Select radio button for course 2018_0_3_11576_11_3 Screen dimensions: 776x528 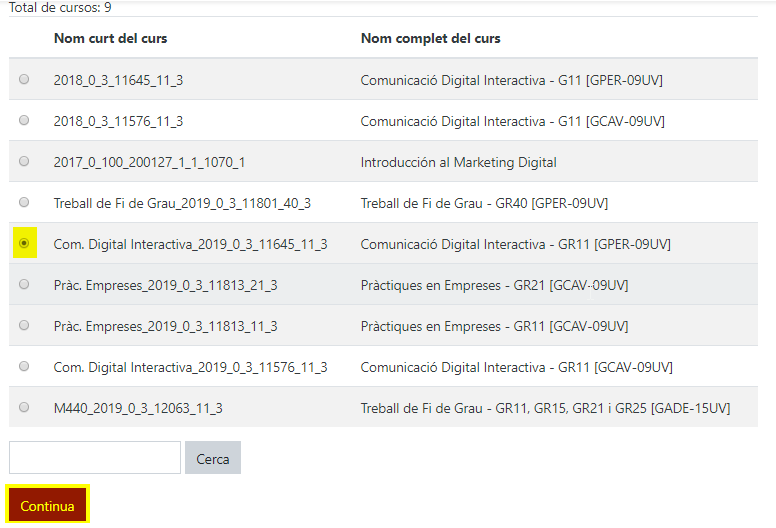[x=24, y=121]
